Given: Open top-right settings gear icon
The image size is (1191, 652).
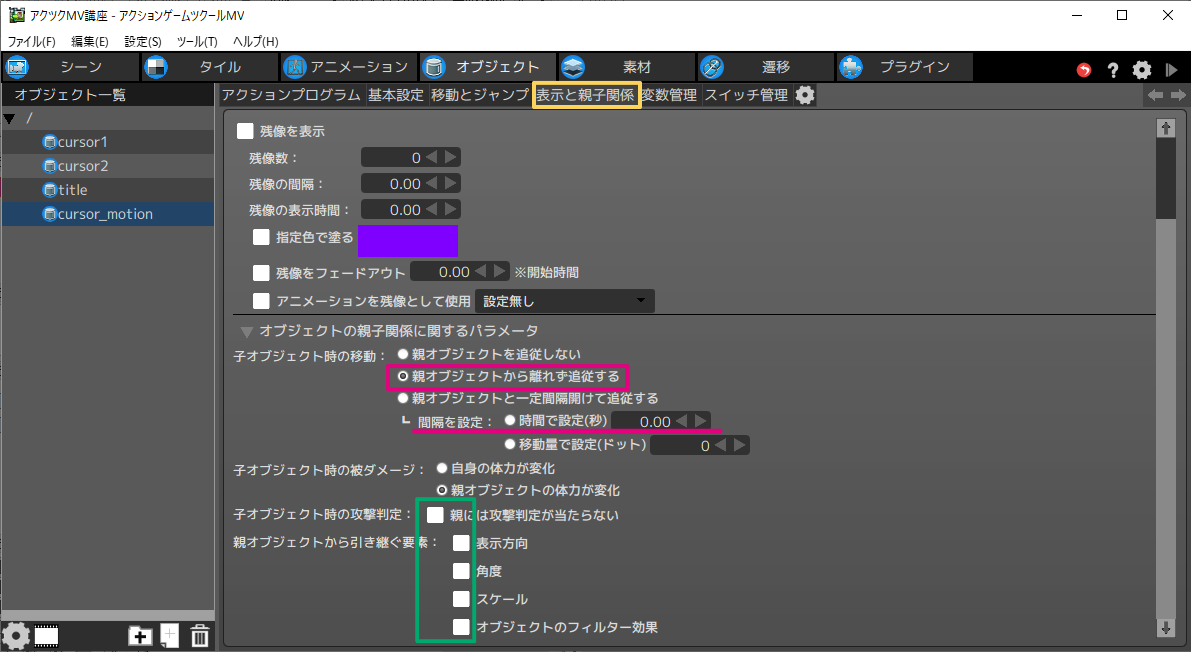Looking at the screenshot, I should (x=1142, y=70).
